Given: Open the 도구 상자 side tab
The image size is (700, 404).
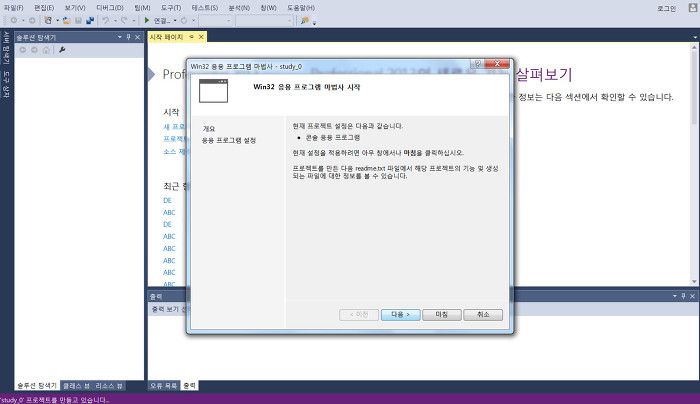Looking at the screenshot, I should coord(6,84).
